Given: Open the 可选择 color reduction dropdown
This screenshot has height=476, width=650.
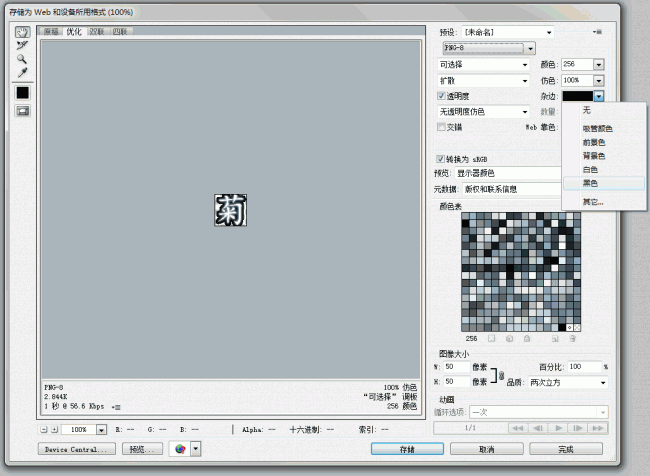Looking at the screenshot, I should (x=484, y=65).
